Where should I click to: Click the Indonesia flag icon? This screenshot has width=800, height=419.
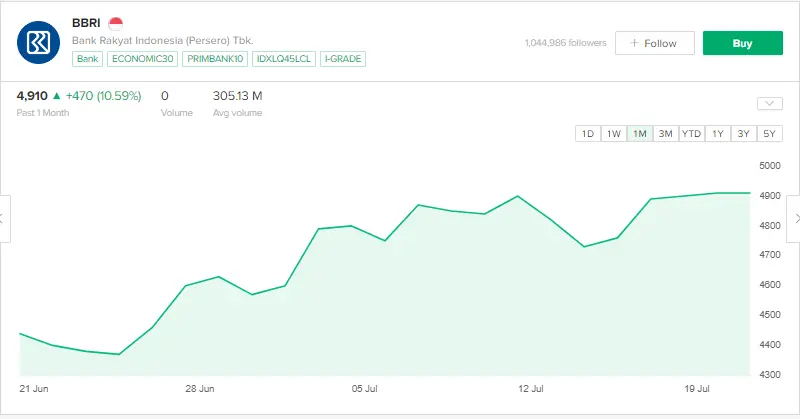[116, 23]
